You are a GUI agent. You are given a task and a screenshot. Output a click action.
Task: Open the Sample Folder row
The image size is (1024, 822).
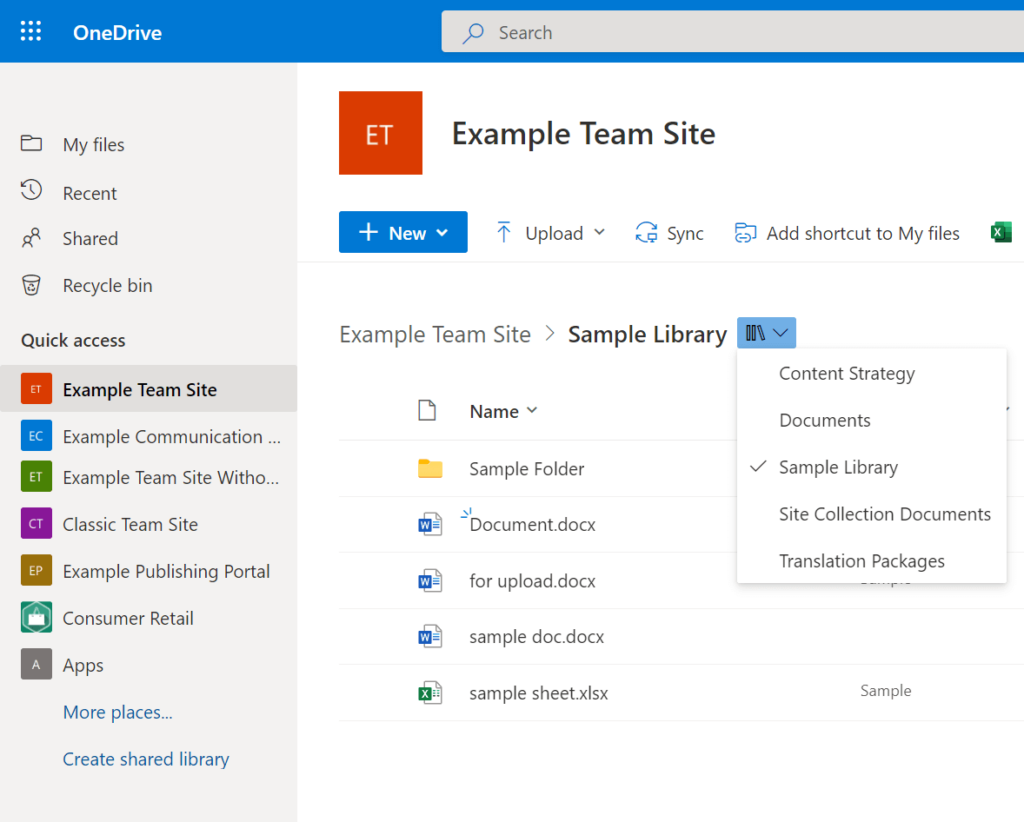526,469
